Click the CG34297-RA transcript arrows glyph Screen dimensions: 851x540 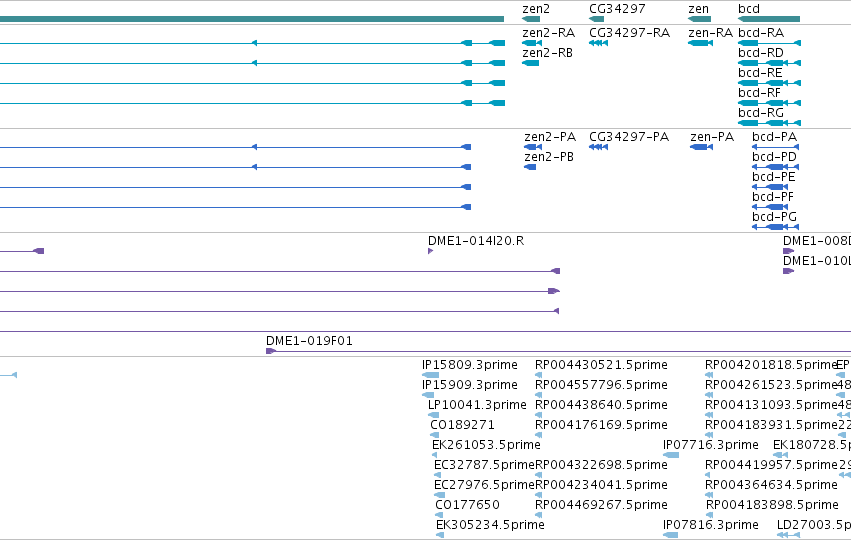click(599, 43)
